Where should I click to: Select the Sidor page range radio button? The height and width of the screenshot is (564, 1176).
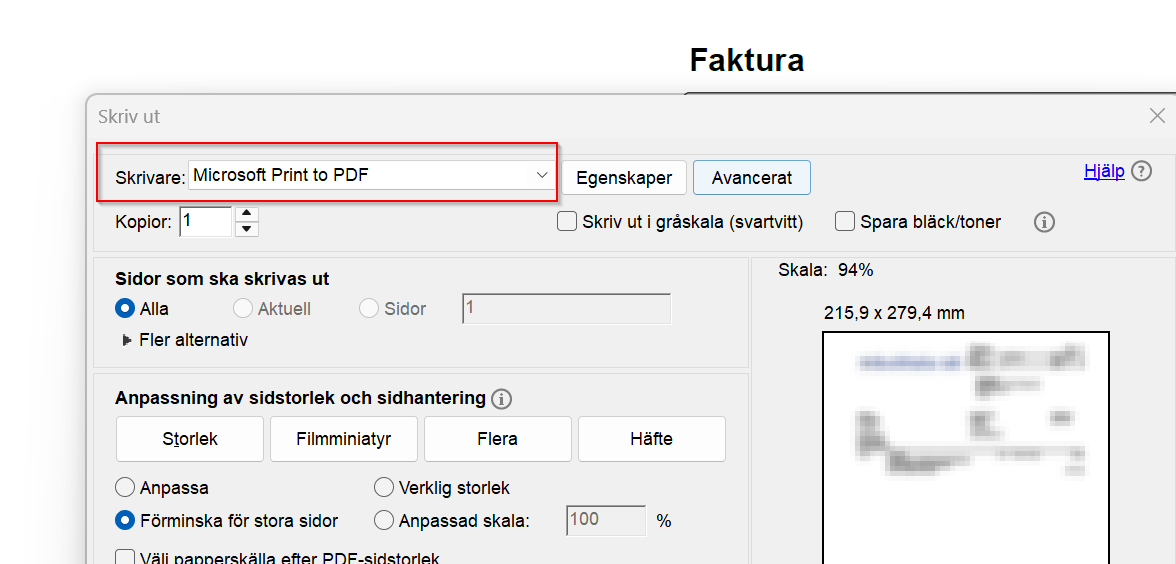[x=369, y=308]
